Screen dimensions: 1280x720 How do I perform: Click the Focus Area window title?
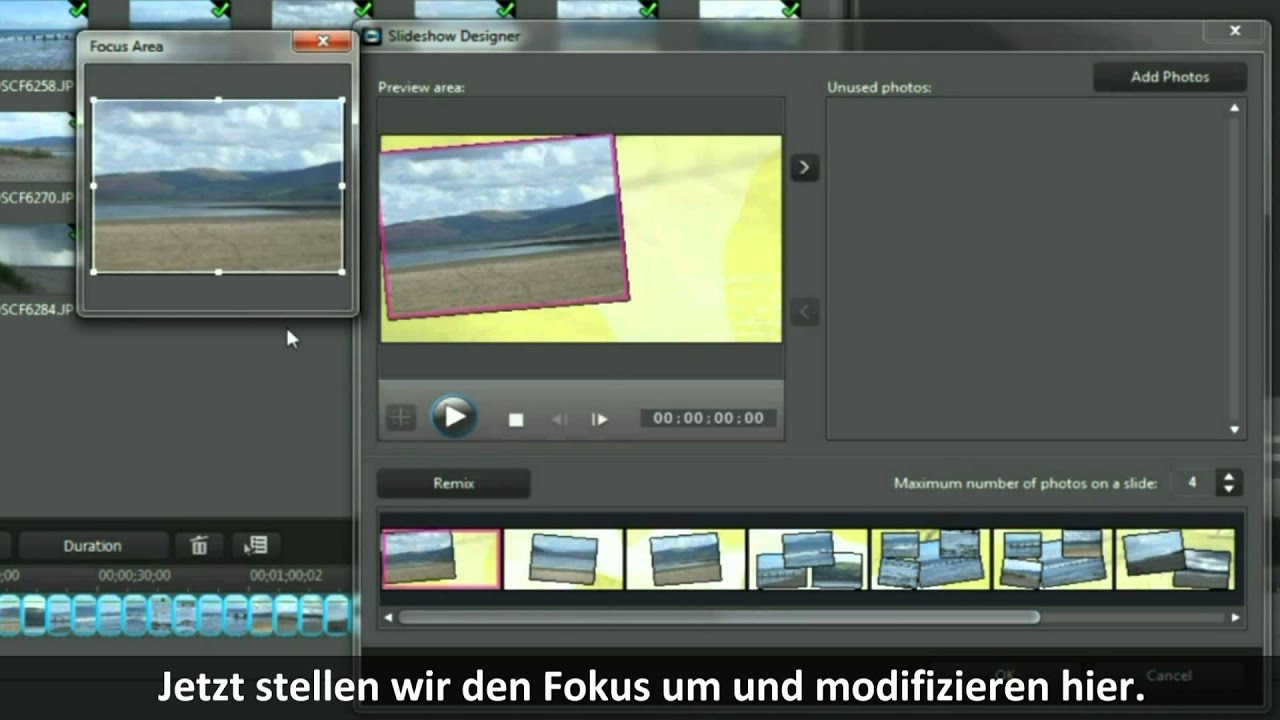pyautogui.click(x=126, y=46)
